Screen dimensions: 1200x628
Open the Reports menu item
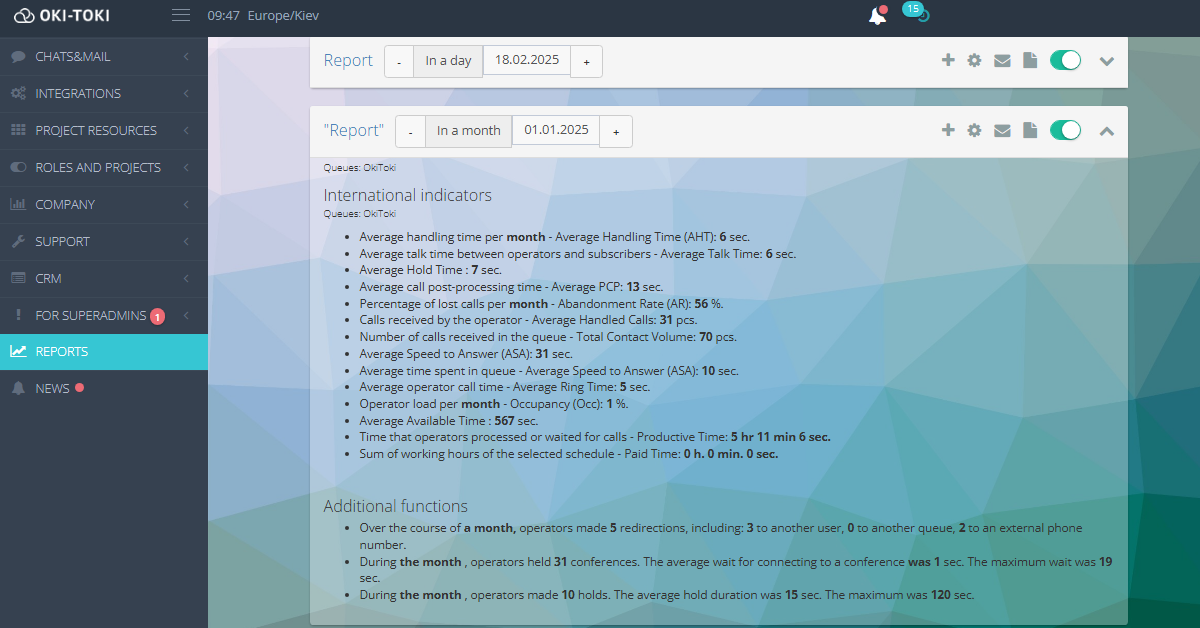click(104, 352)
